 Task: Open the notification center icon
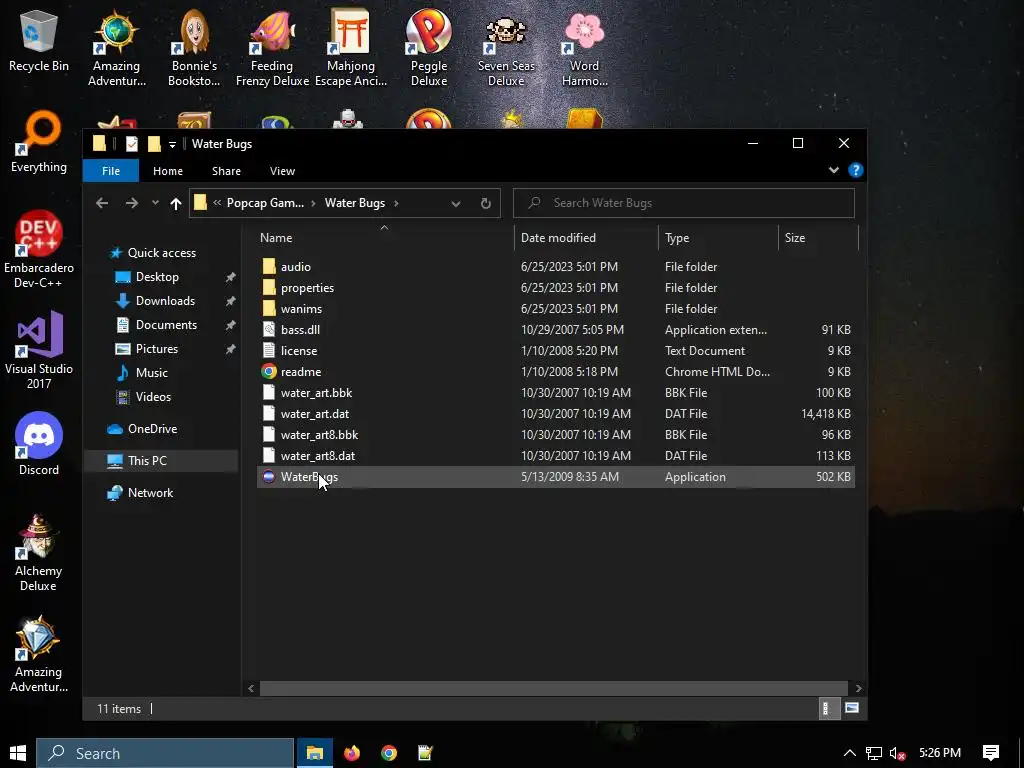tap(991, 753)
